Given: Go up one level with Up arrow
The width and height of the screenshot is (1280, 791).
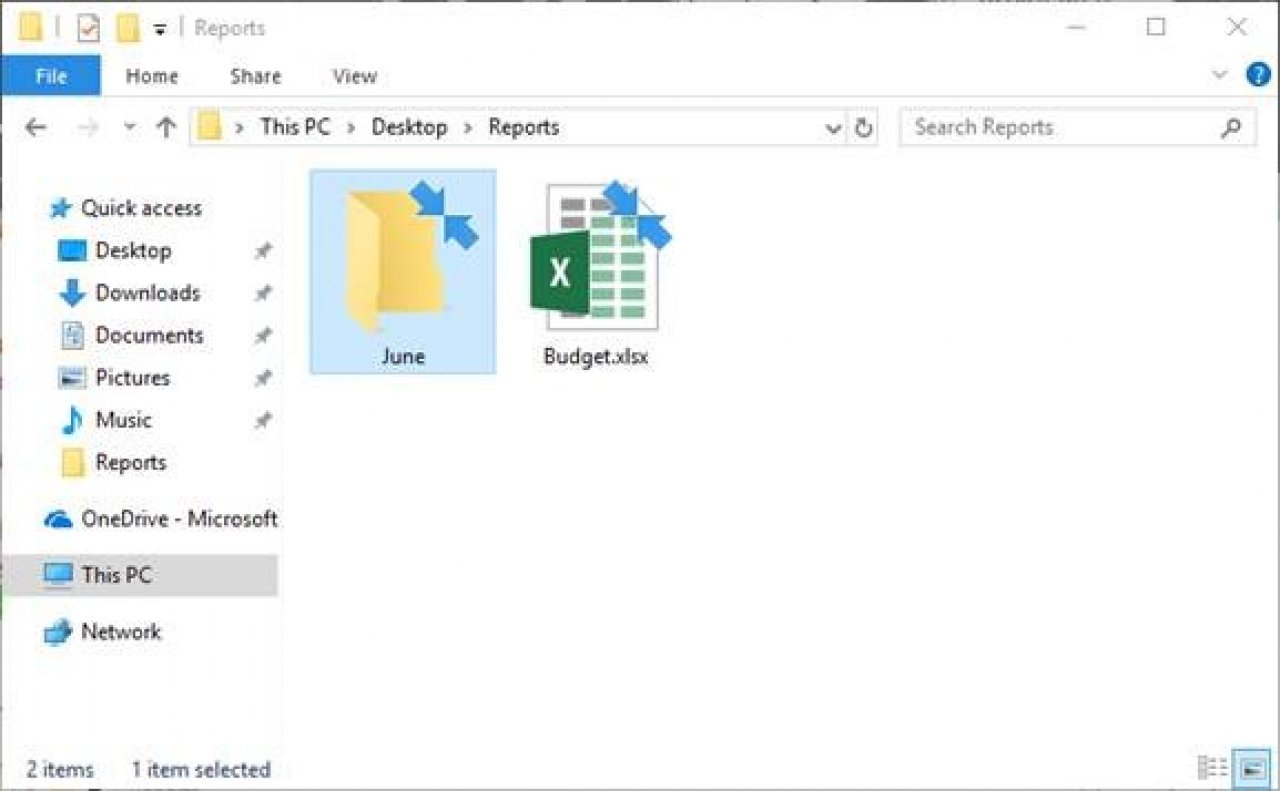Looking at the screenshot, I should pyautogui.click(x=166, y=128).
